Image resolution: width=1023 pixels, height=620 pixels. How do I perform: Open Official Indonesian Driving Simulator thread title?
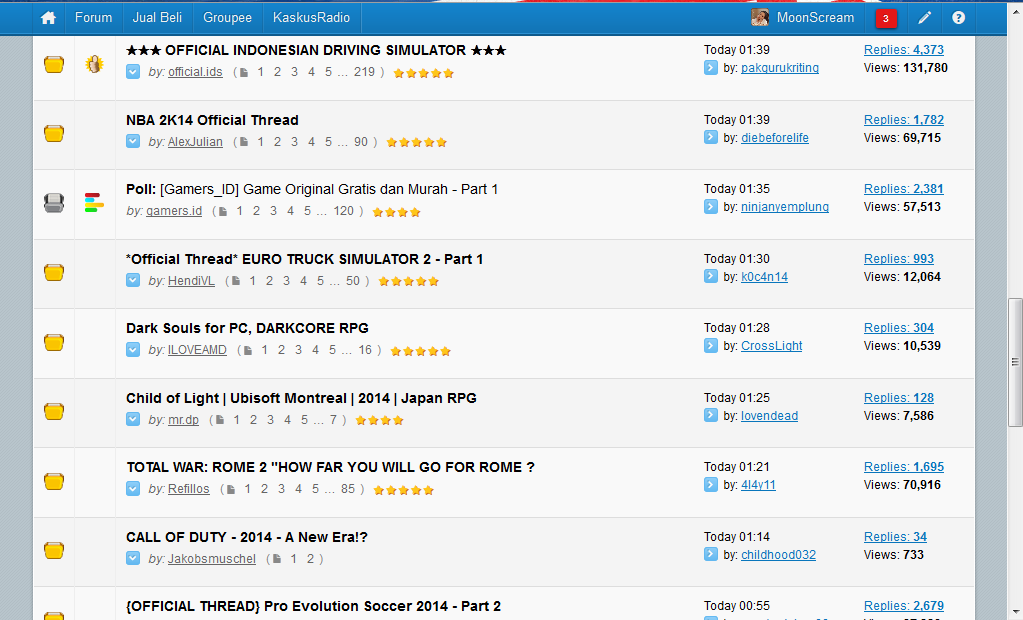316,50
